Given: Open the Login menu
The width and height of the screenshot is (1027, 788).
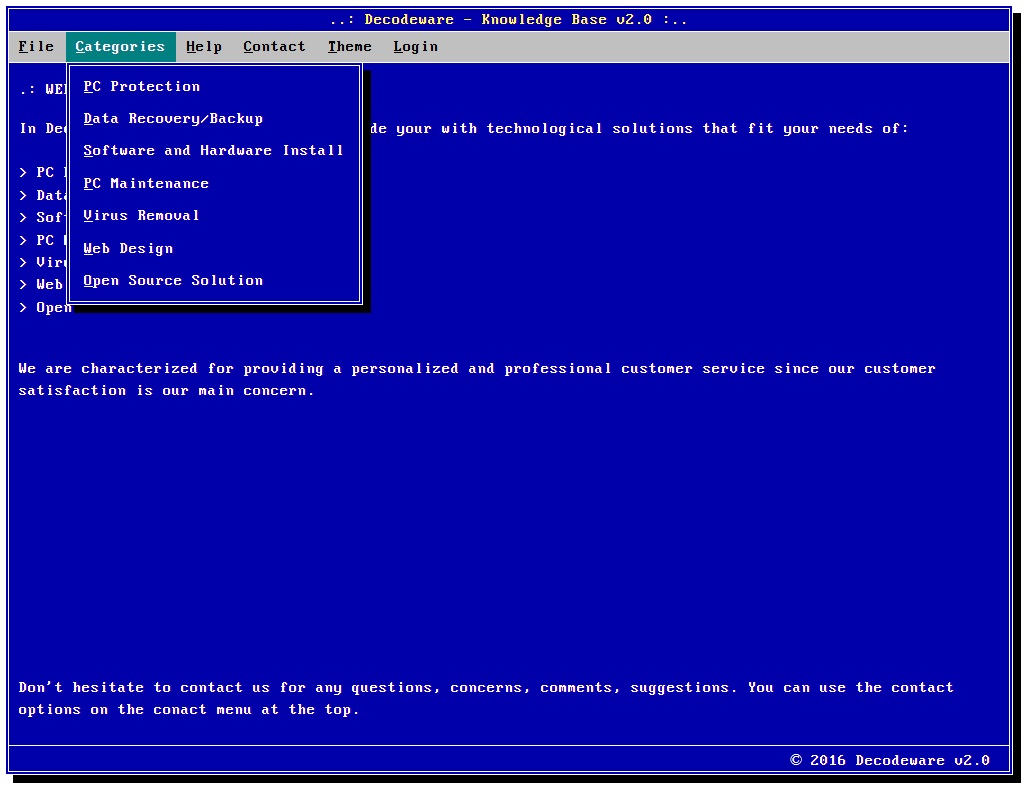Looking at the screenshot, I should tap(415, 47).
